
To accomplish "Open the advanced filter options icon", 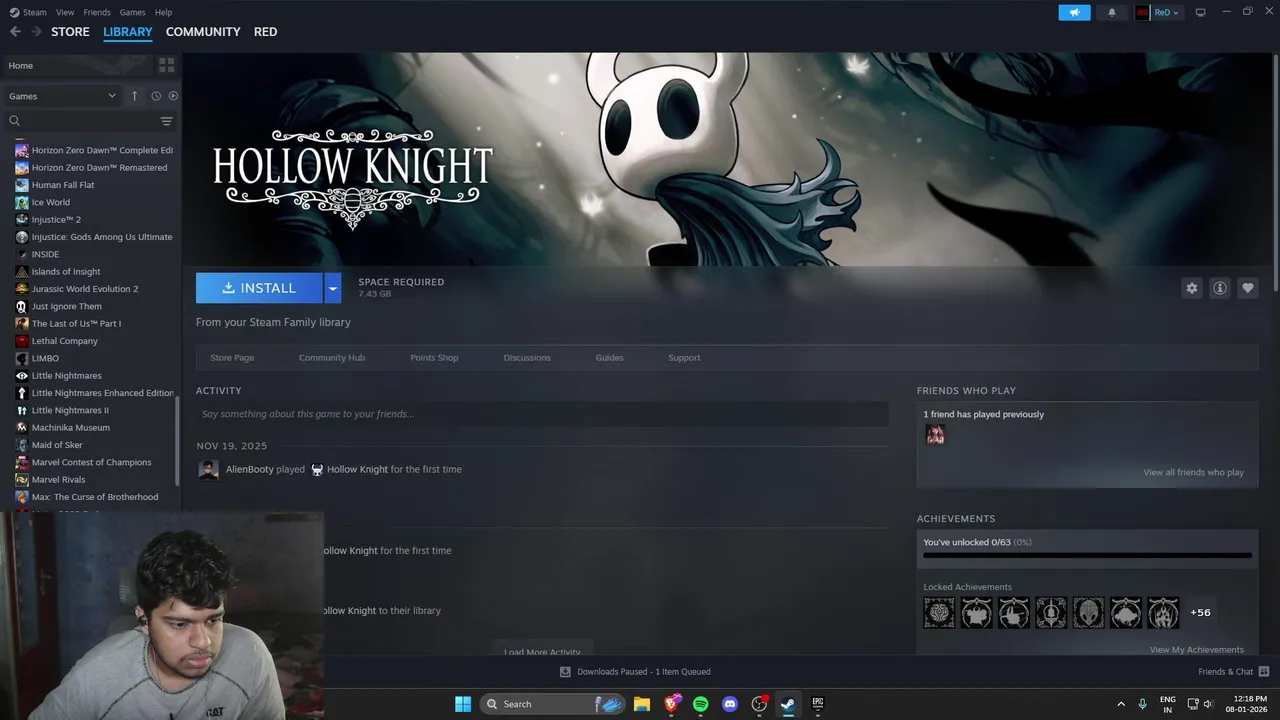I will (166, 121).
